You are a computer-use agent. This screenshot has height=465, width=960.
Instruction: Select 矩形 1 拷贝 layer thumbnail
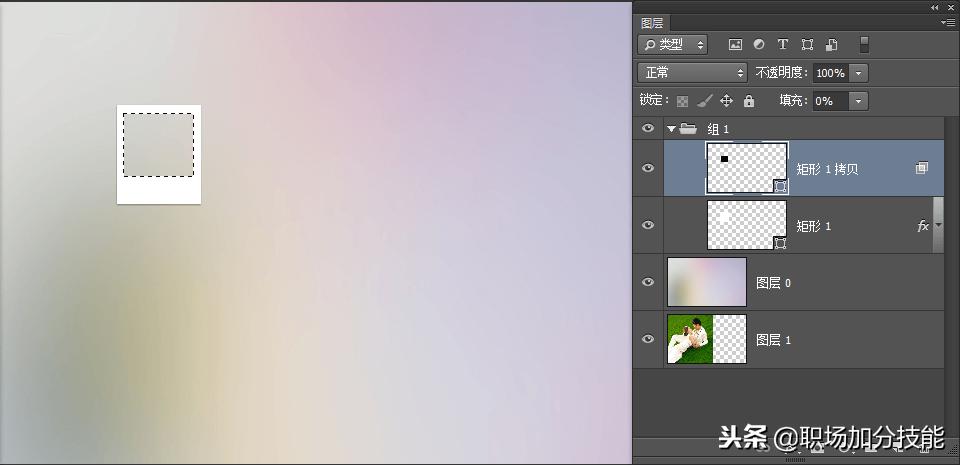tap(747, 168)
